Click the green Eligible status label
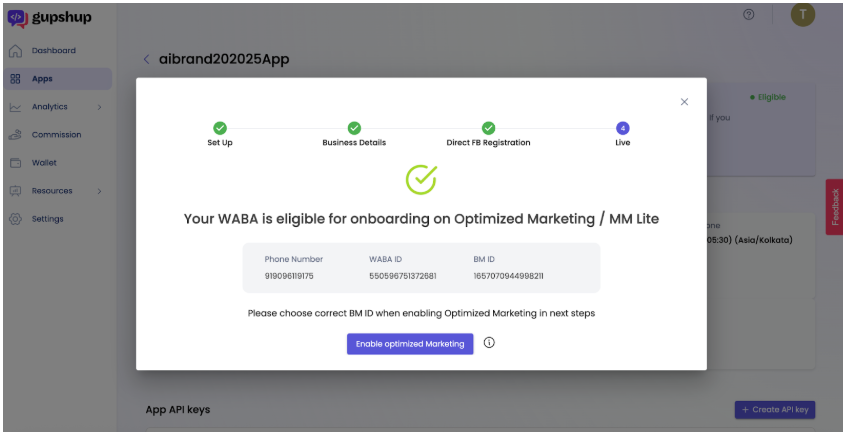Viewport: 843px width, 432px height. coord(768,97)
